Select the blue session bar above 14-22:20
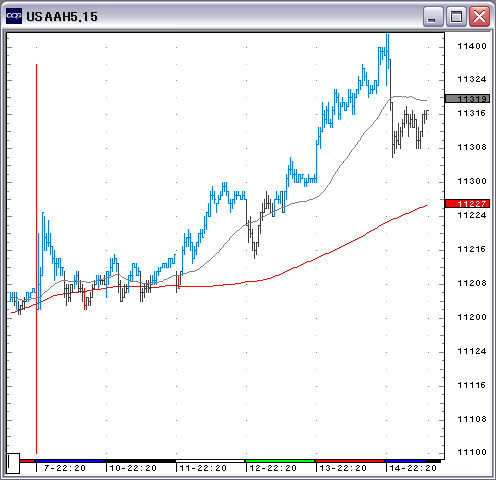The height and width of the screenshot is (480, 496). 406,461
